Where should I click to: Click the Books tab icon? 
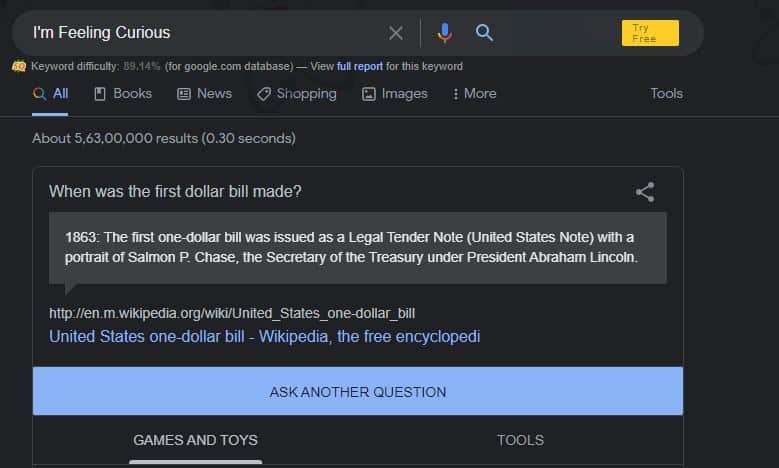point(100,94)
